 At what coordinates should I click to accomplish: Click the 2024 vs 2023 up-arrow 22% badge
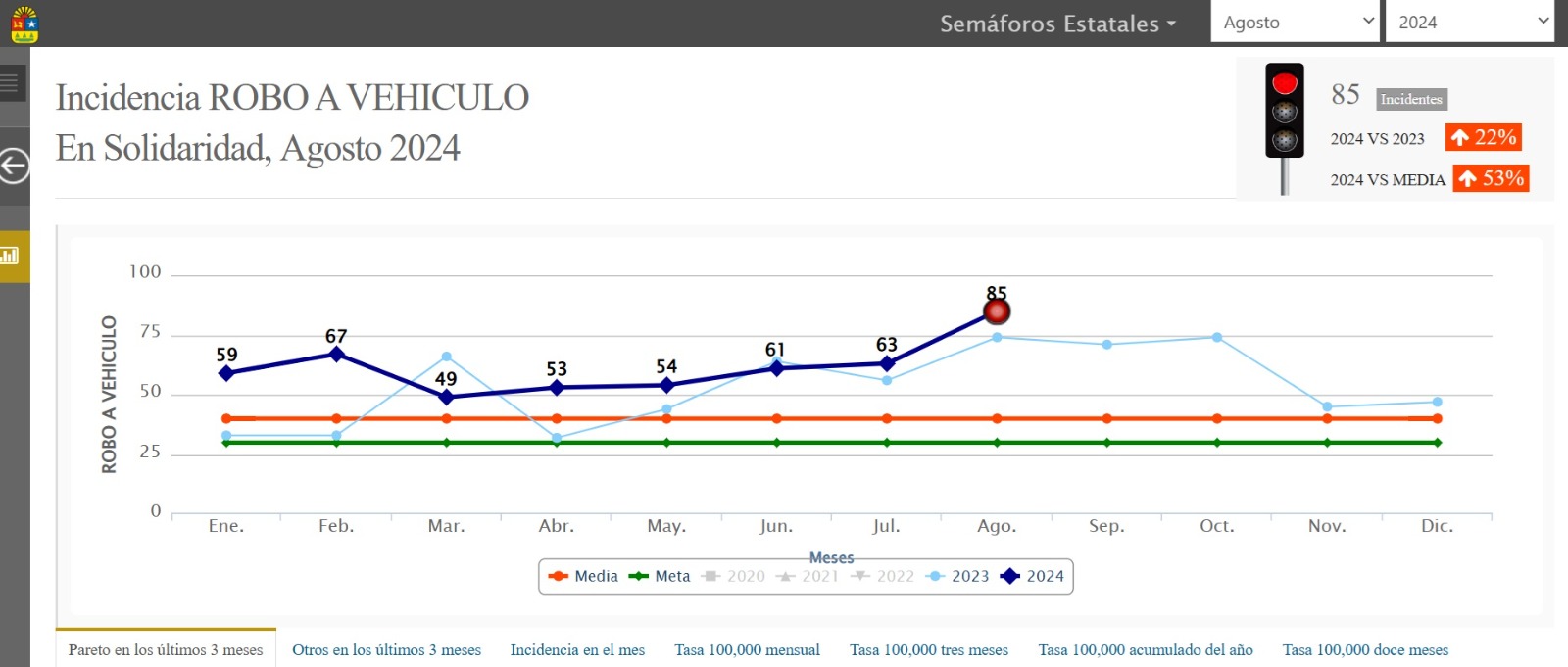point(1484,137)
